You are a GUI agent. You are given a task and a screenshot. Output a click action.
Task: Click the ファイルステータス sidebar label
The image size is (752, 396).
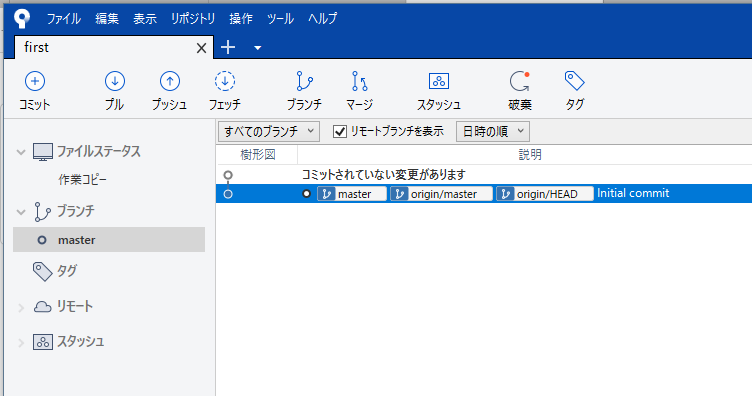[x=99, y=151]
